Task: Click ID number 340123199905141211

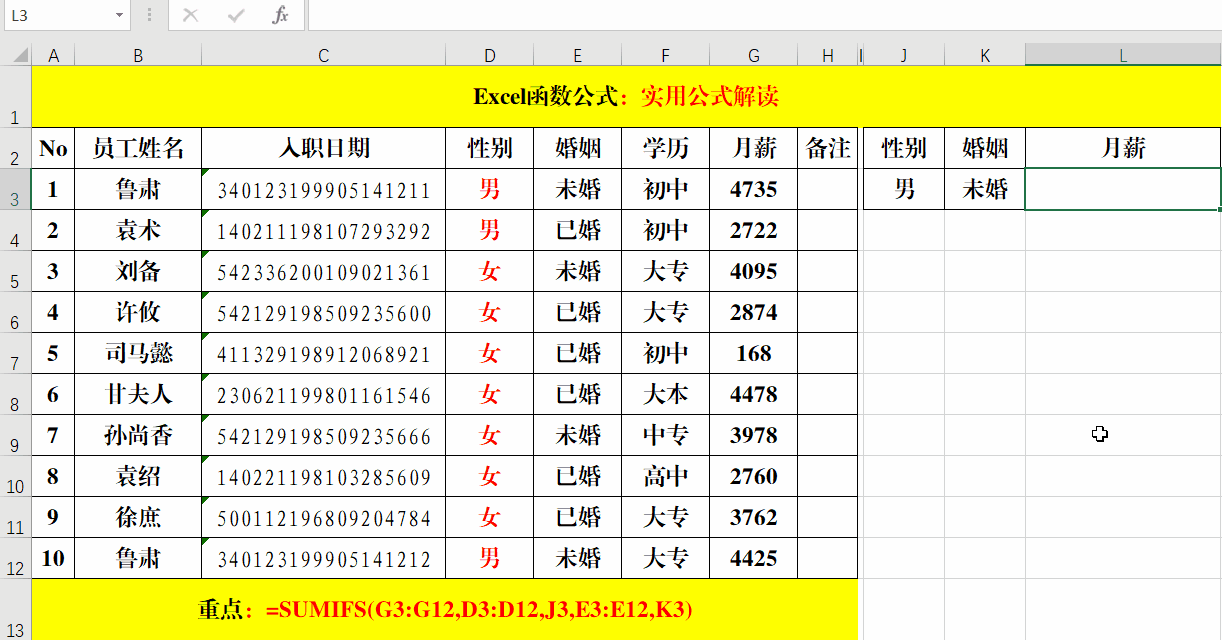Action: 324,189
